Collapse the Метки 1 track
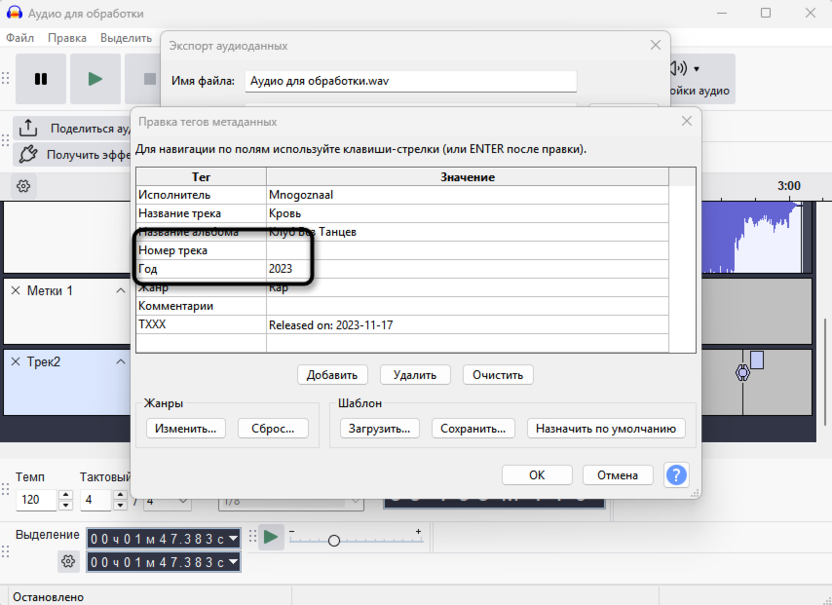 pos(120,290)
